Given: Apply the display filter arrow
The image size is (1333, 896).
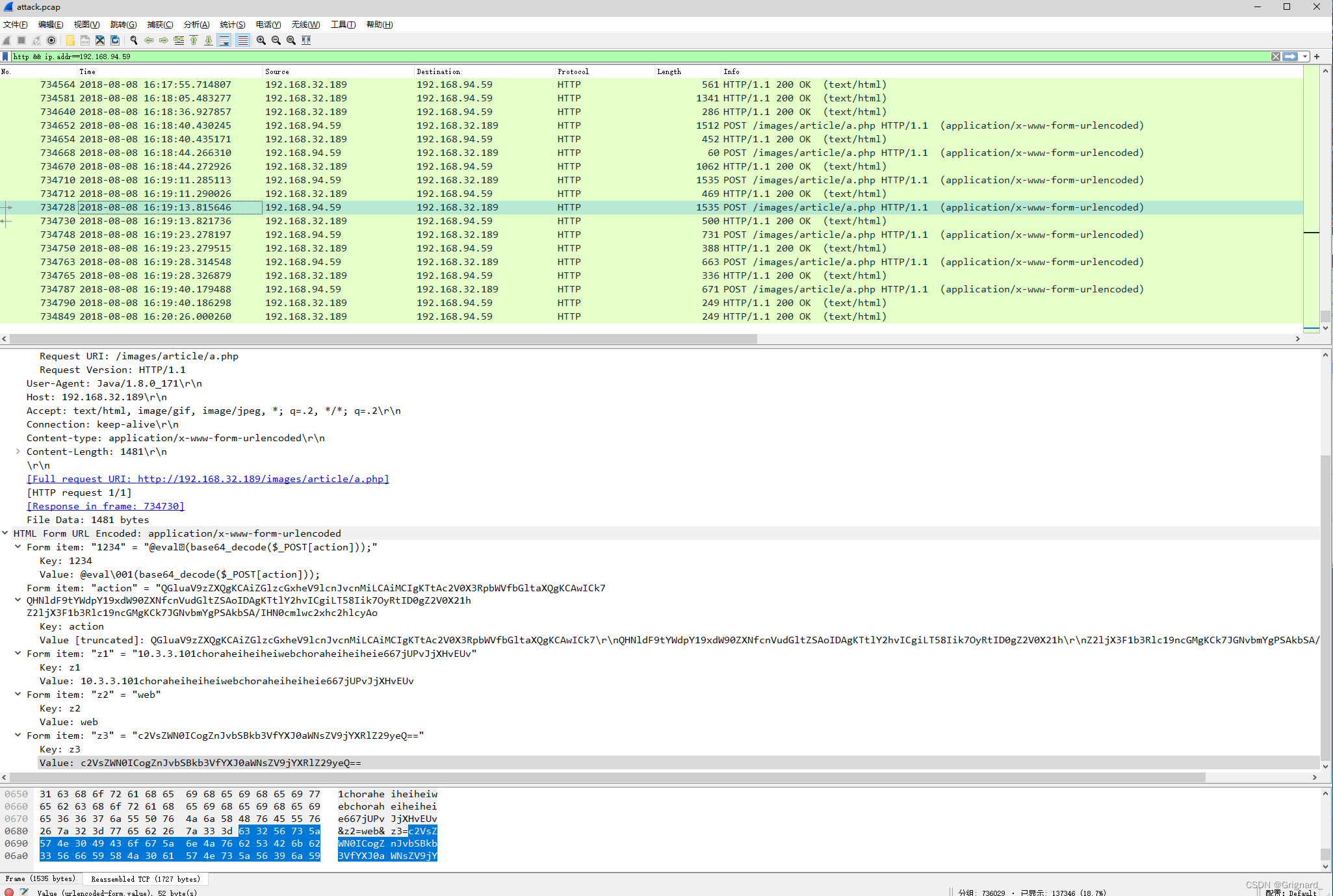Looking at the screenshot, I should coord(1290,57).
